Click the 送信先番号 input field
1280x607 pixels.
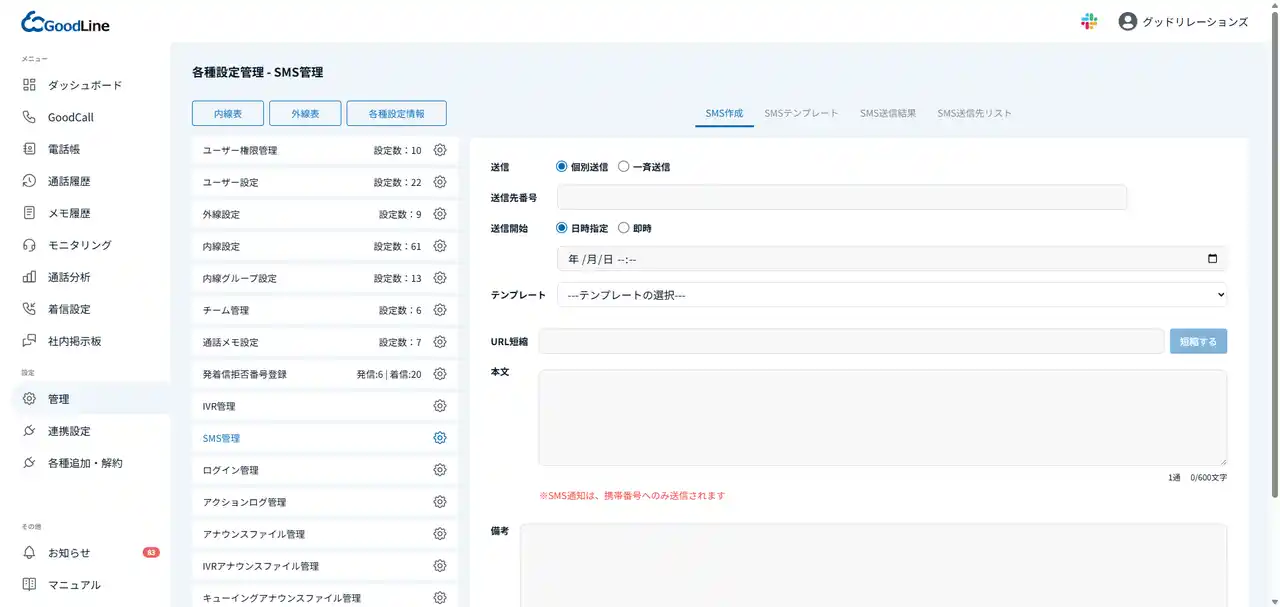click(x=841, y=198)
